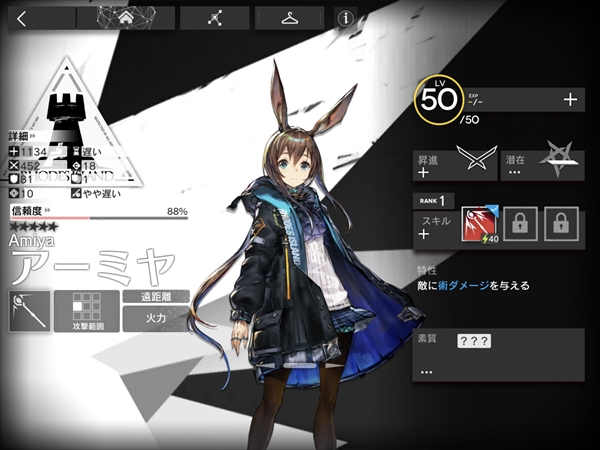Click the Rhodes Island triangle emblem
The width and height of the screenshot is (600, 450).
point(68,122)
